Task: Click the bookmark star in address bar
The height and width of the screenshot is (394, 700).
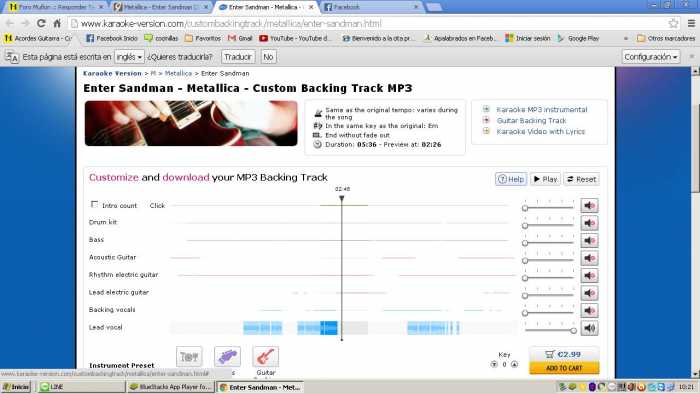Action: (673, 23)
